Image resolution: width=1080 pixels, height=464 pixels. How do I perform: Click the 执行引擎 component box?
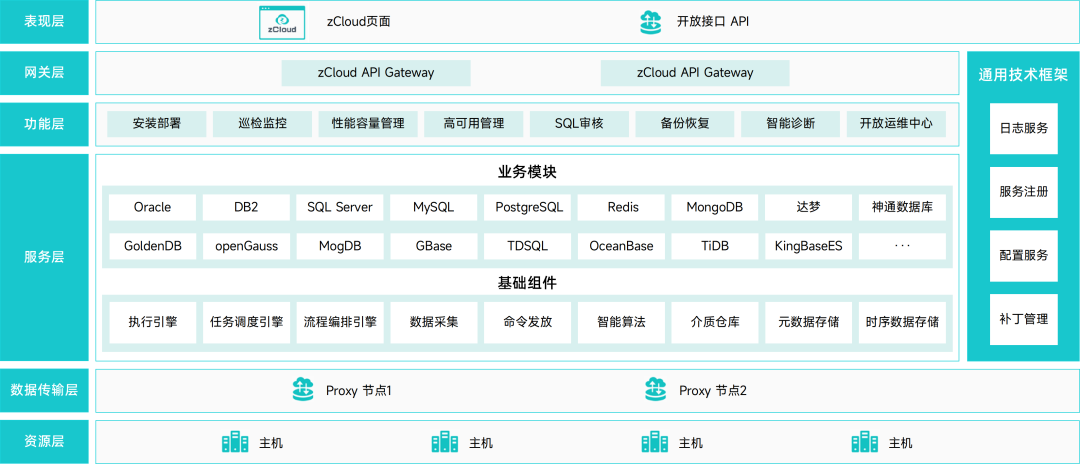(x=153, y=322)
